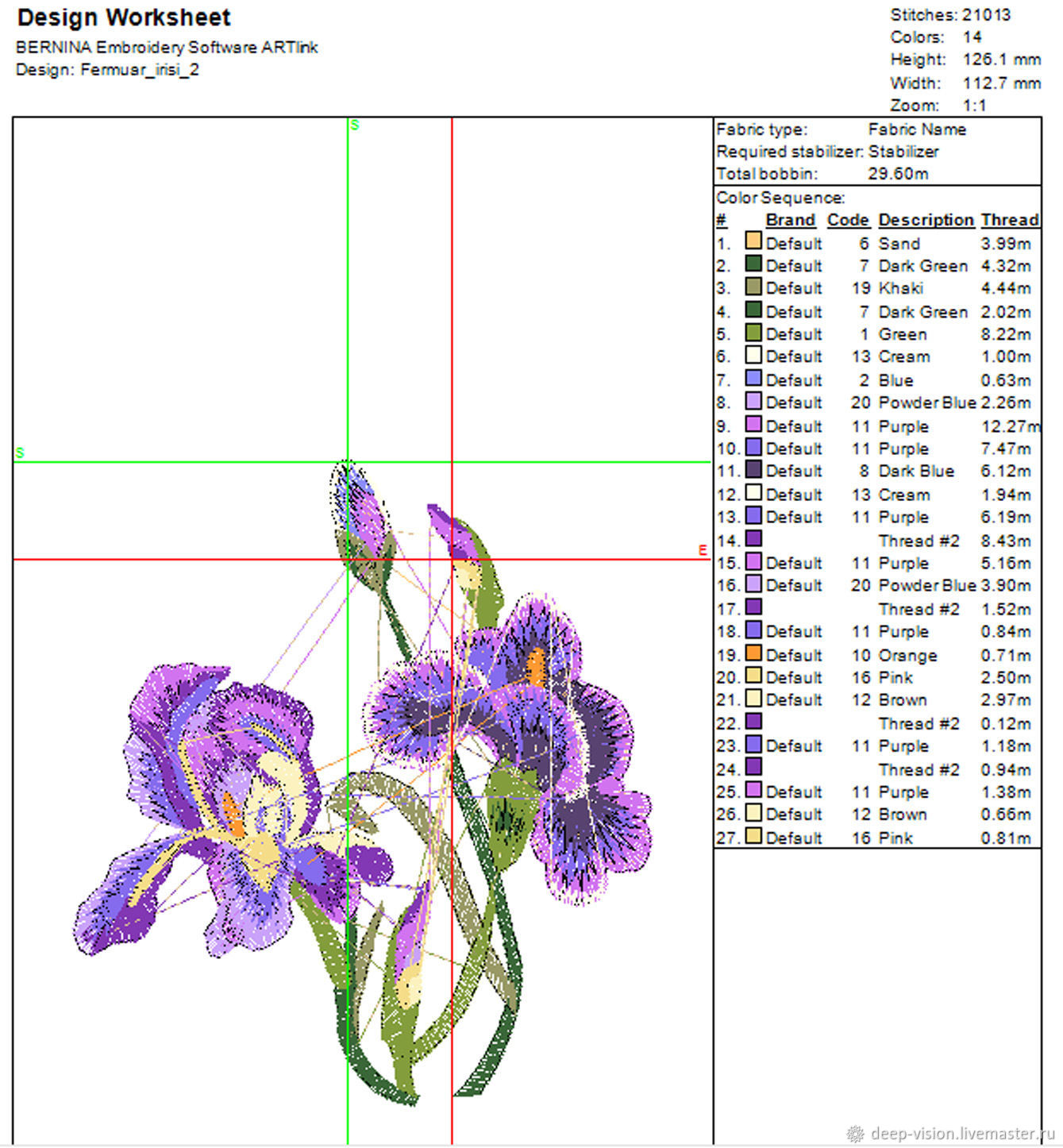
Task: Click thread length 8.22m for Green
Action: 1006,334
